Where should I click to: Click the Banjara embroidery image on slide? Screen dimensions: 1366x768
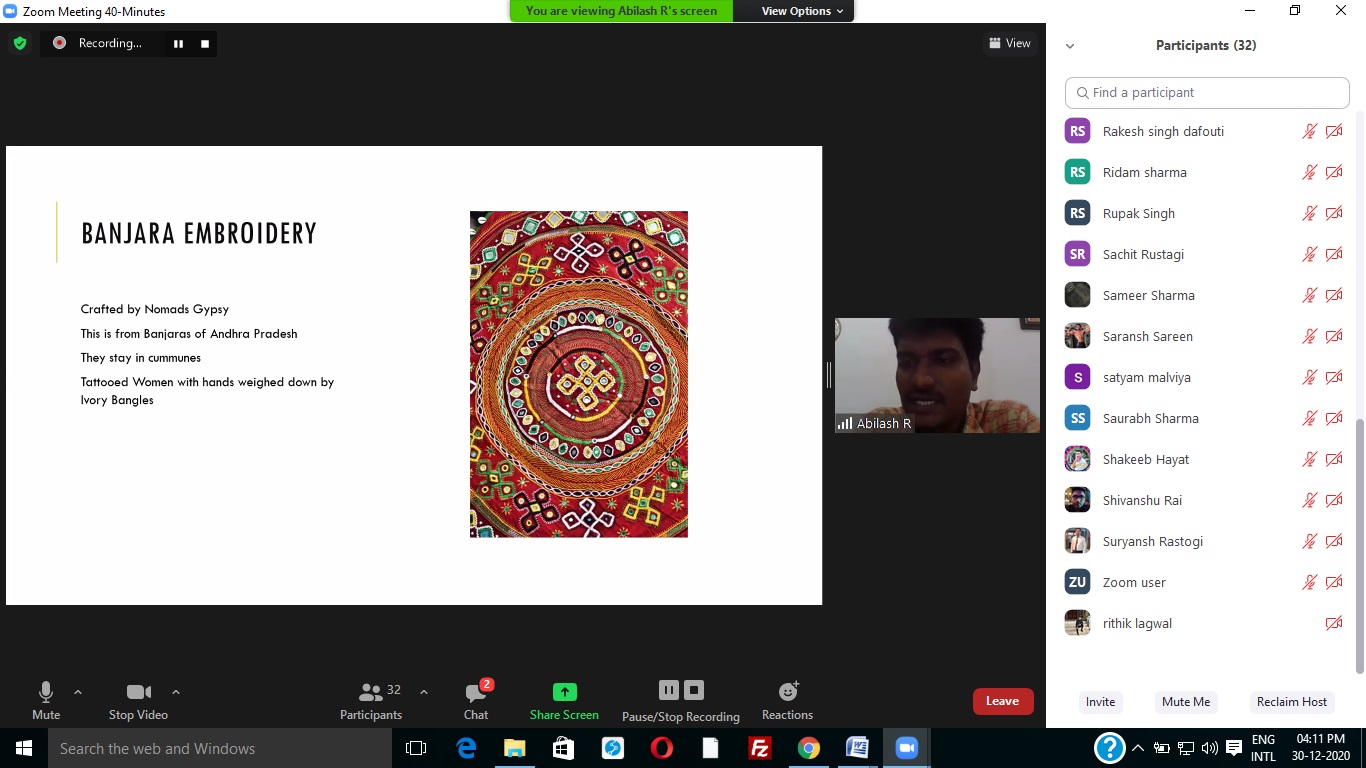point(579,374)
